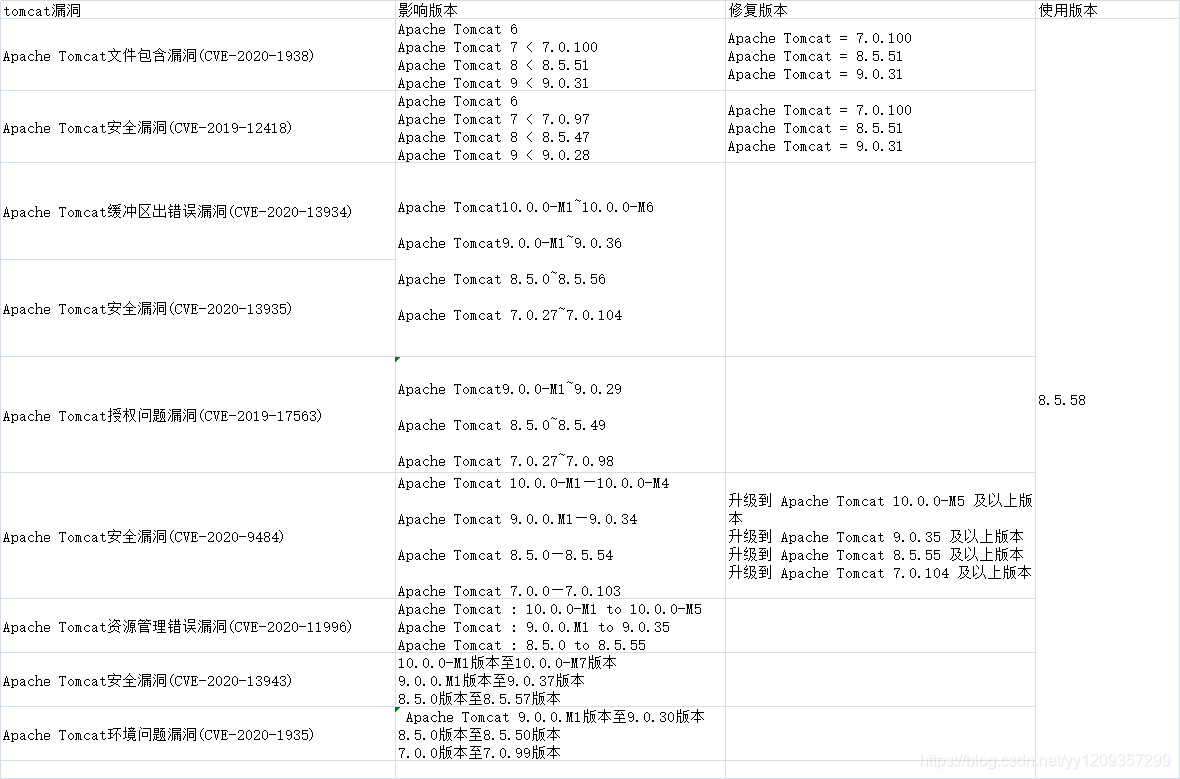
Task: Click affected versions cell with '9.0.0-M1~9.0.29'
Action: [561, 415]
